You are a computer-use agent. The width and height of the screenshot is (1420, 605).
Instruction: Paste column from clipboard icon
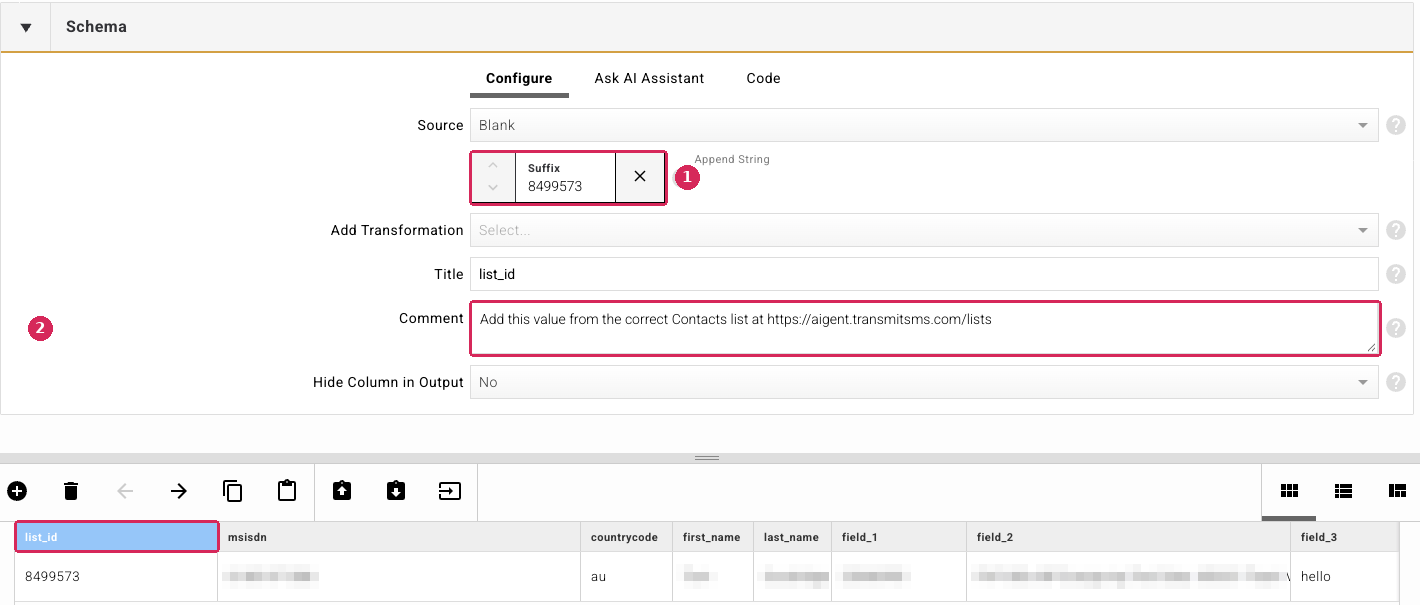pyautogui.click(x=287, y=491)
